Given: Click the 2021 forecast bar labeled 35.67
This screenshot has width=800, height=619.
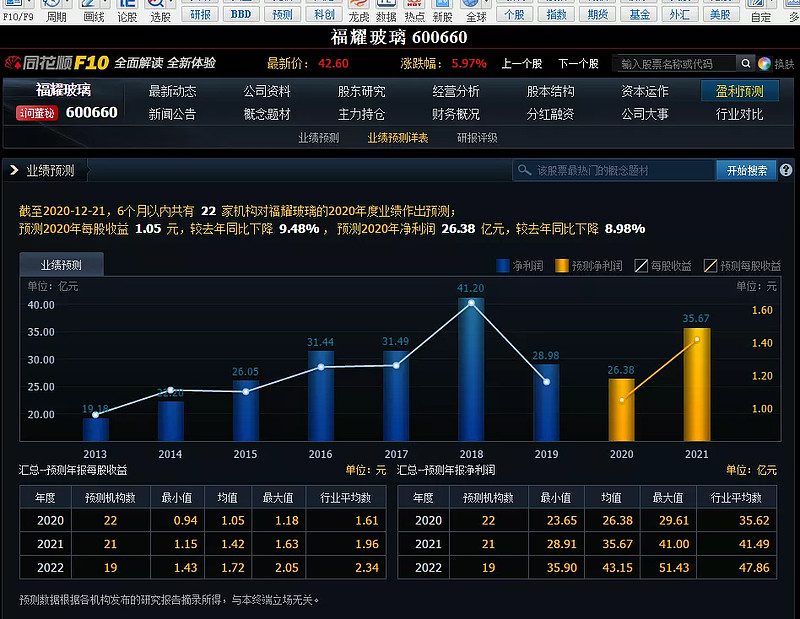Looking at the screenshot, I should click(x=696, y=384).
